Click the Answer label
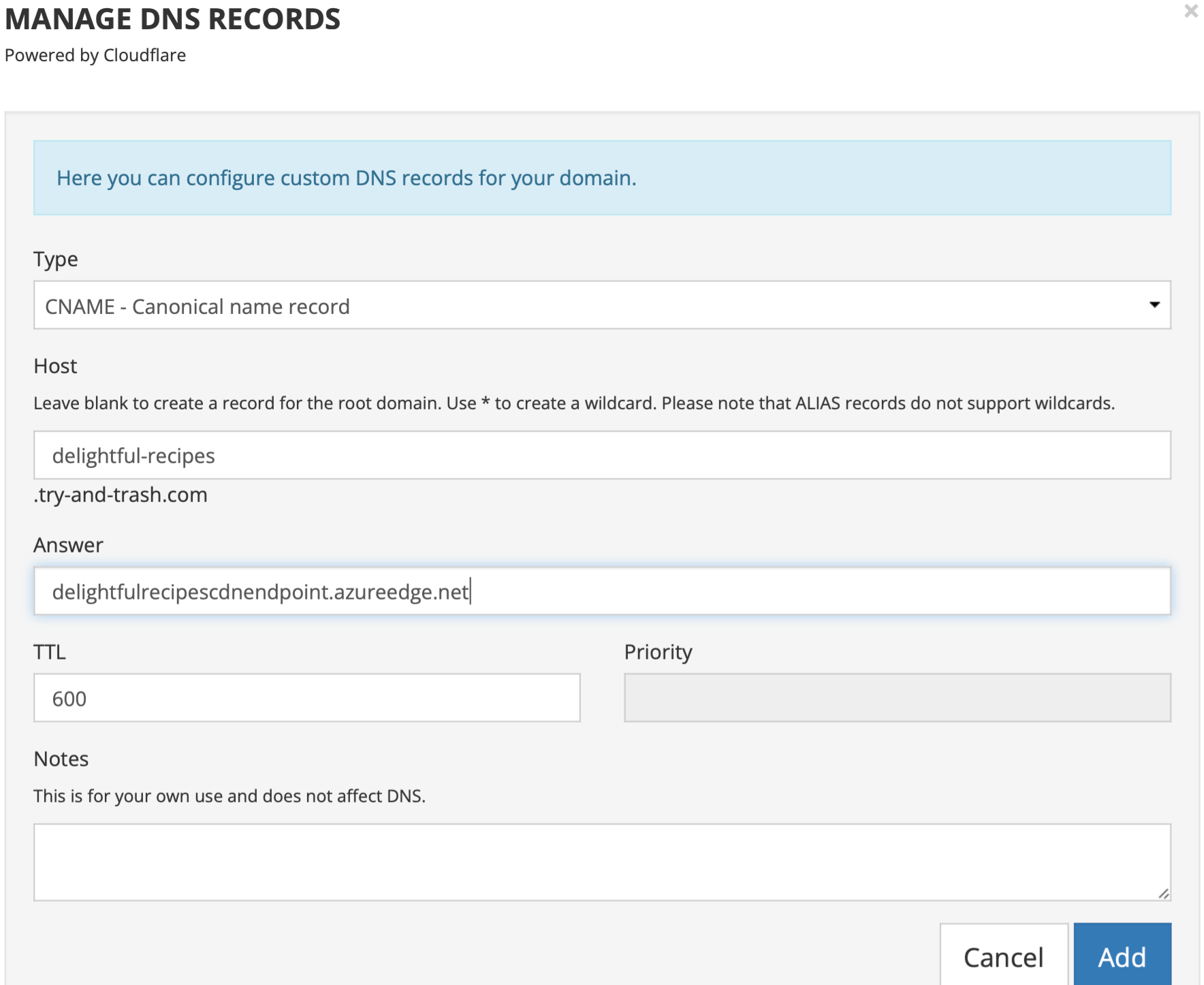The image size is (1204, 985). [x=68, y=545]
